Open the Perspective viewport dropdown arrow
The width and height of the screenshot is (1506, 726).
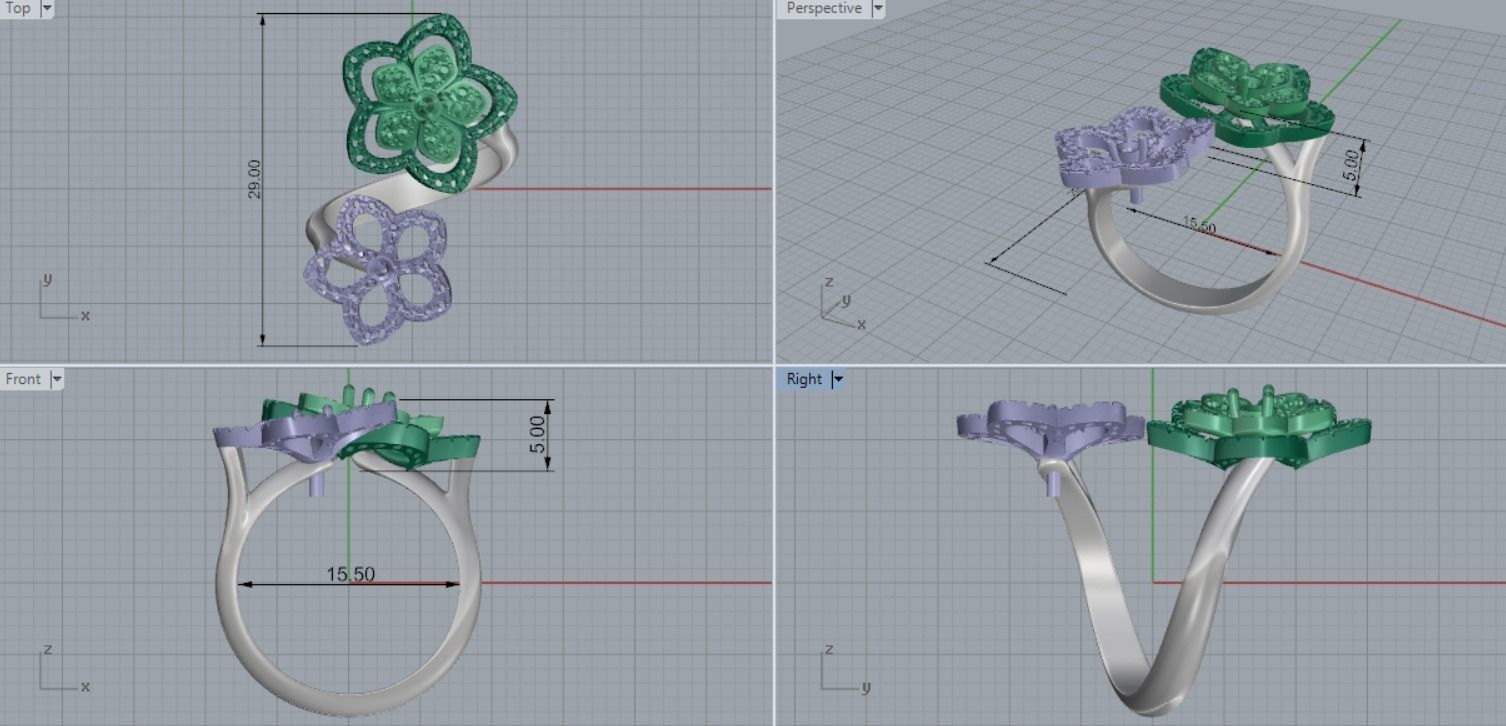point(878,8)
